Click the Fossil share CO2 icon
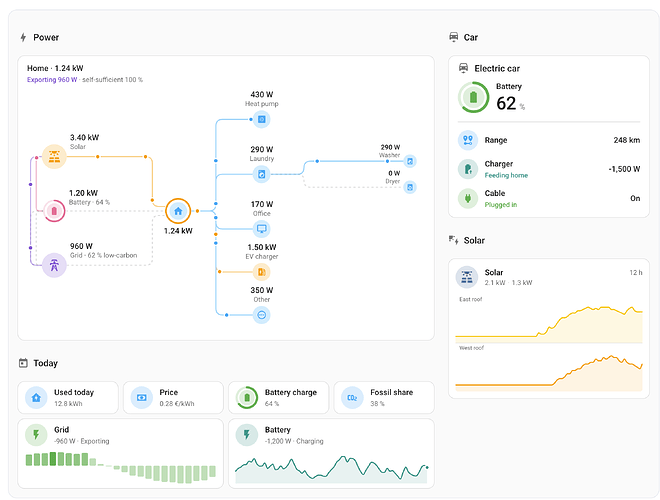 pyautogui.click(x=352, y=397)
